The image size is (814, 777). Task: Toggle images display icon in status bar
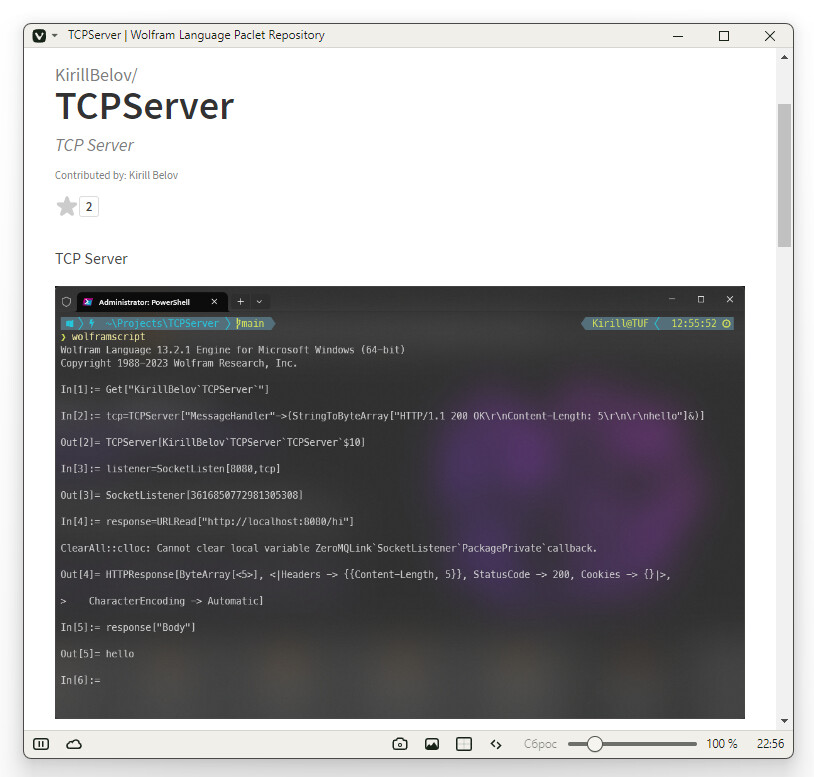[432, 744]
